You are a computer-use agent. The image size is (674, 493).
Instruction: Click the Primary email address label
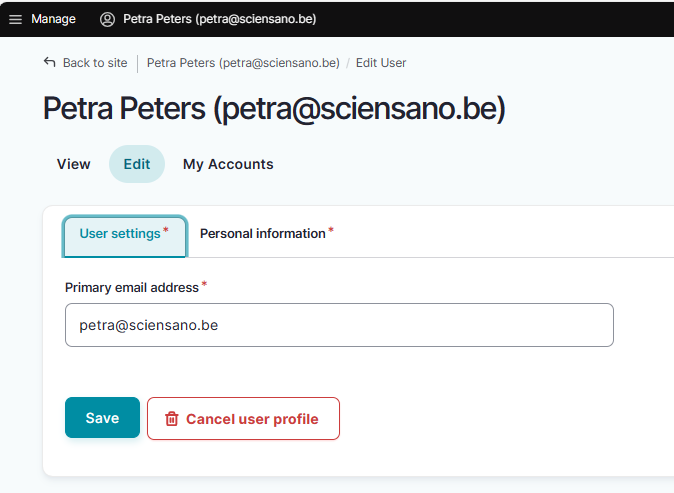[x=132, y=288]
